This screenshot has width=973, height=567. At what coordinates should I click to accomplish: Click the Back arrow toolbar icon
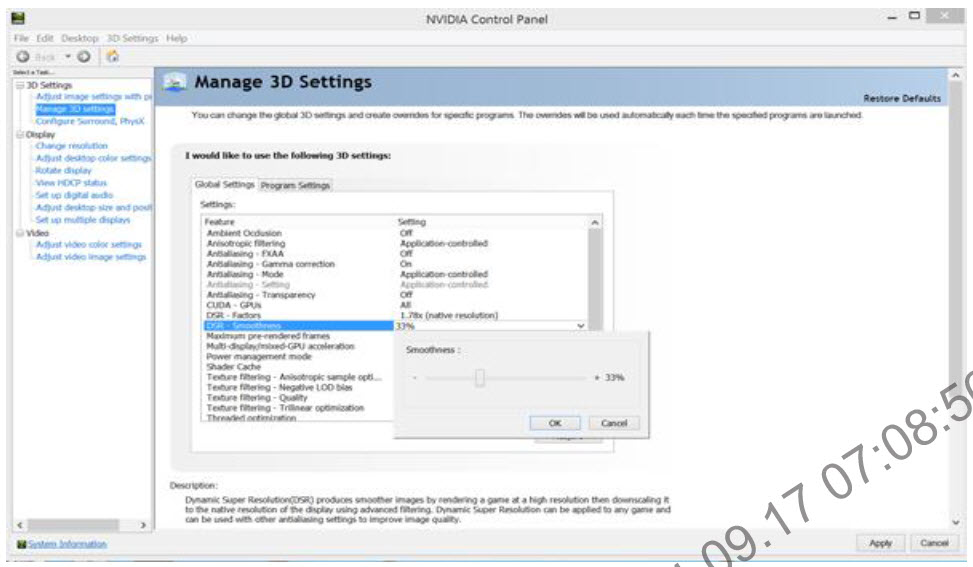click(23, 56)
